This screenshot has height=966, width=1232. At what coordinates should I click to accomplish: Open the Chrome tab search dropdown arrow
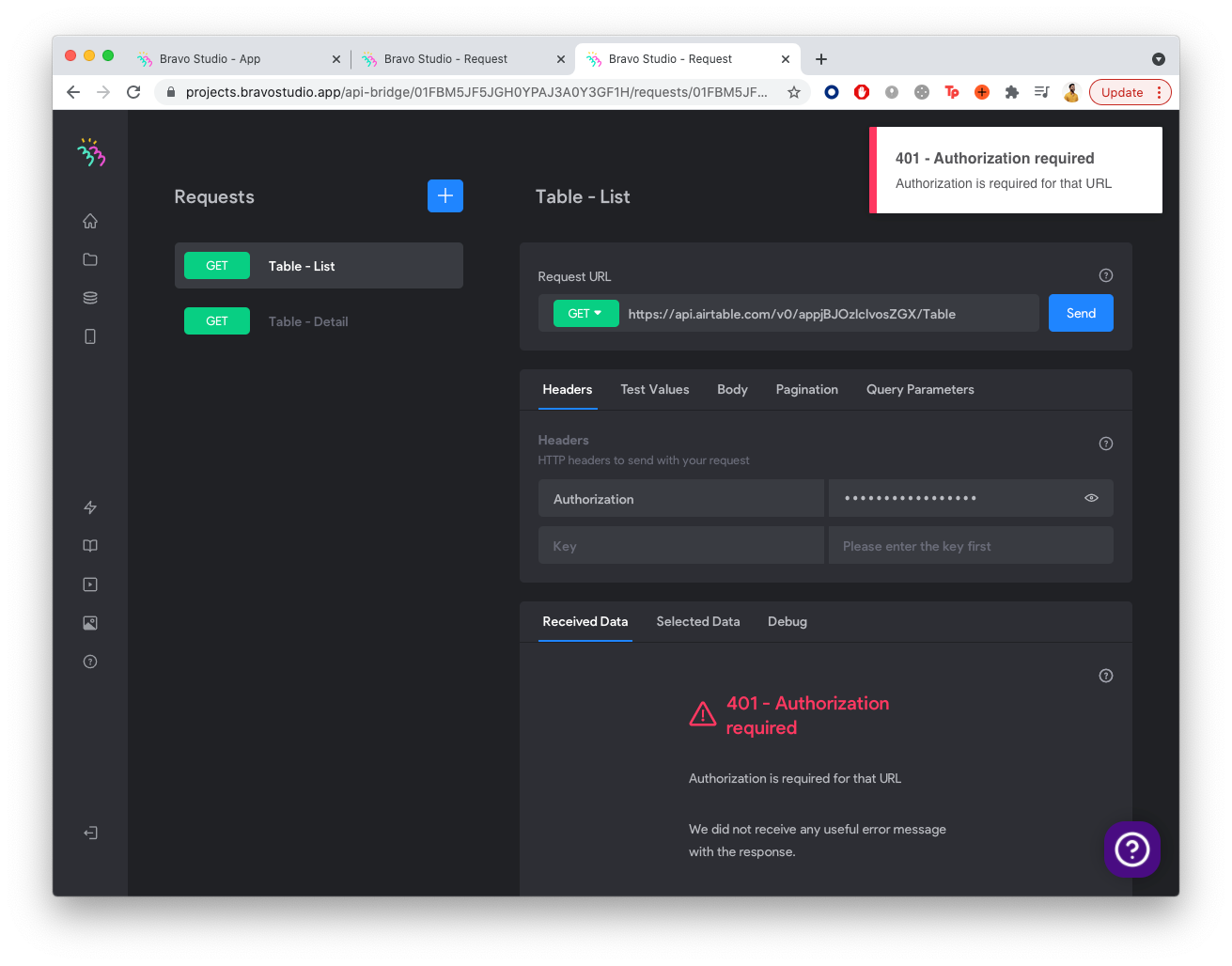pyautogui.click(x=1159, y=59)
